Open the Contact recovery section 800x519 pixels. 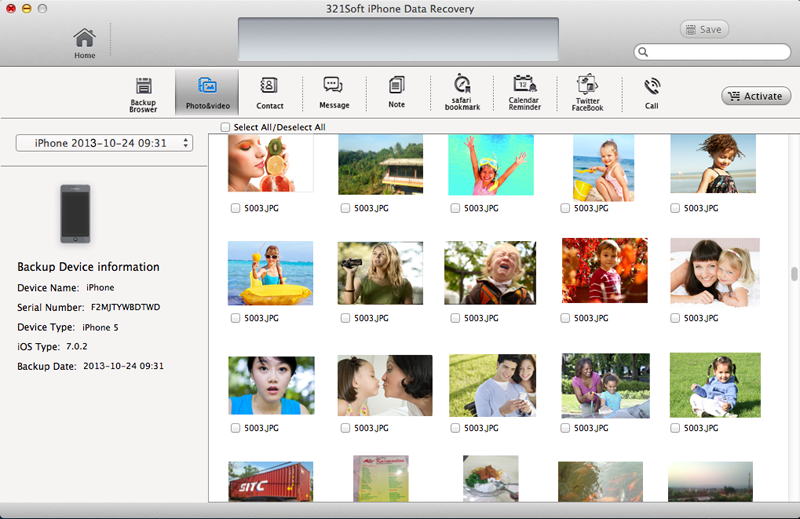(269, 93)
